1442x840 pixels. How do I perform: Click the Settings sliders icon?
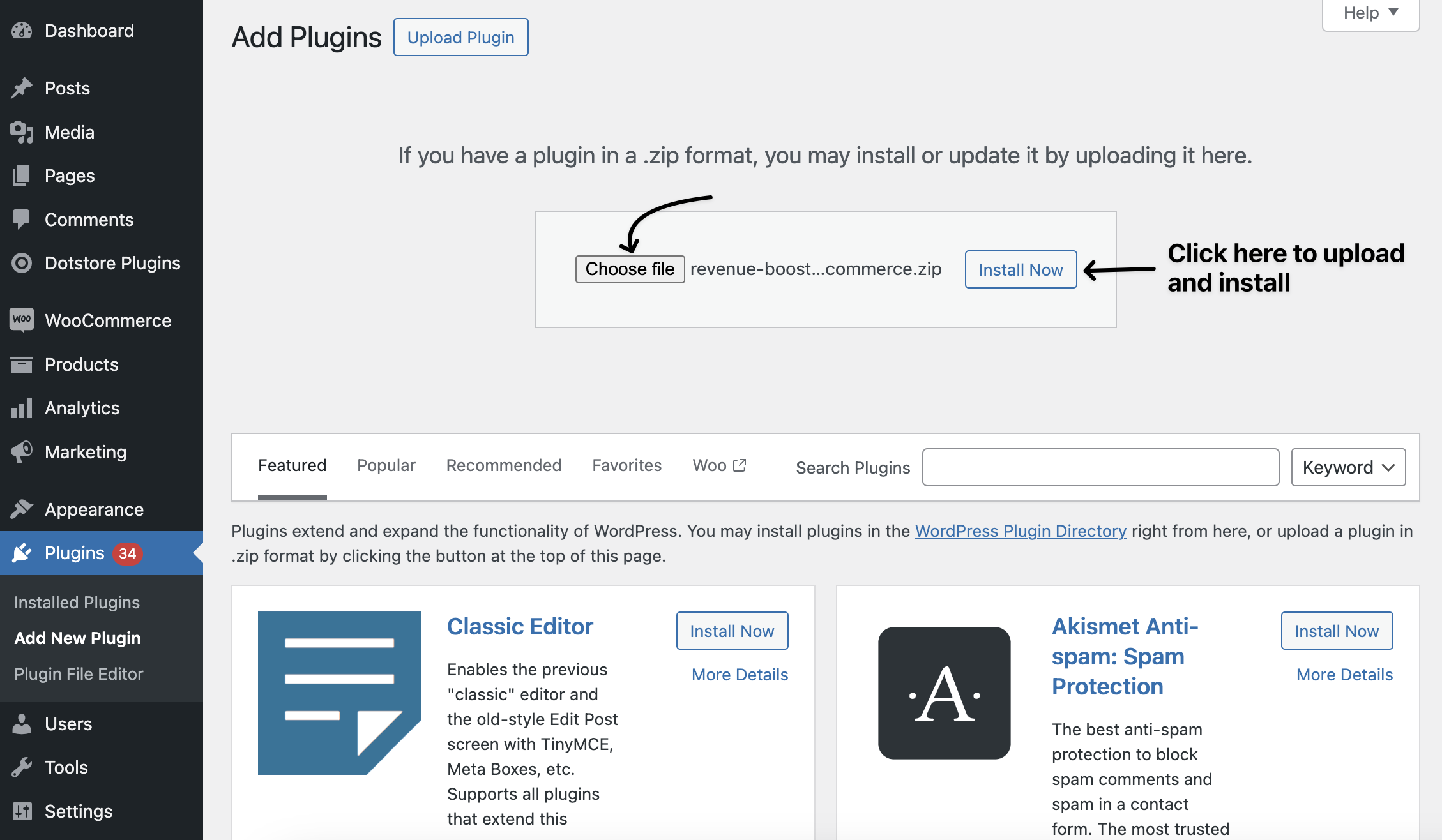point(22,811)
